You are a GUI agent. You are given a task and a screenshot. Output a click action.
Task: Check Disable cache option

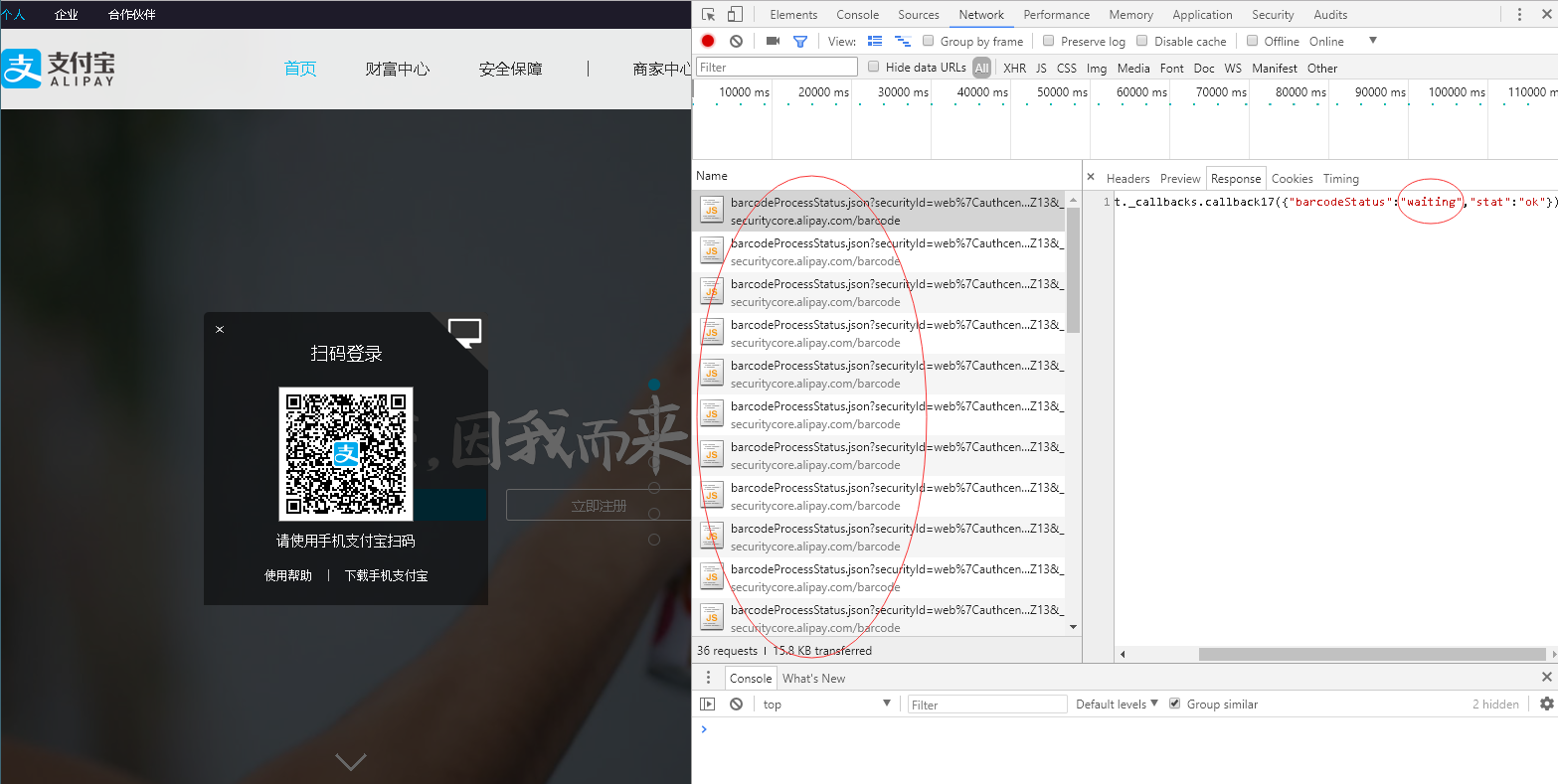click(x=1142, y=41)
